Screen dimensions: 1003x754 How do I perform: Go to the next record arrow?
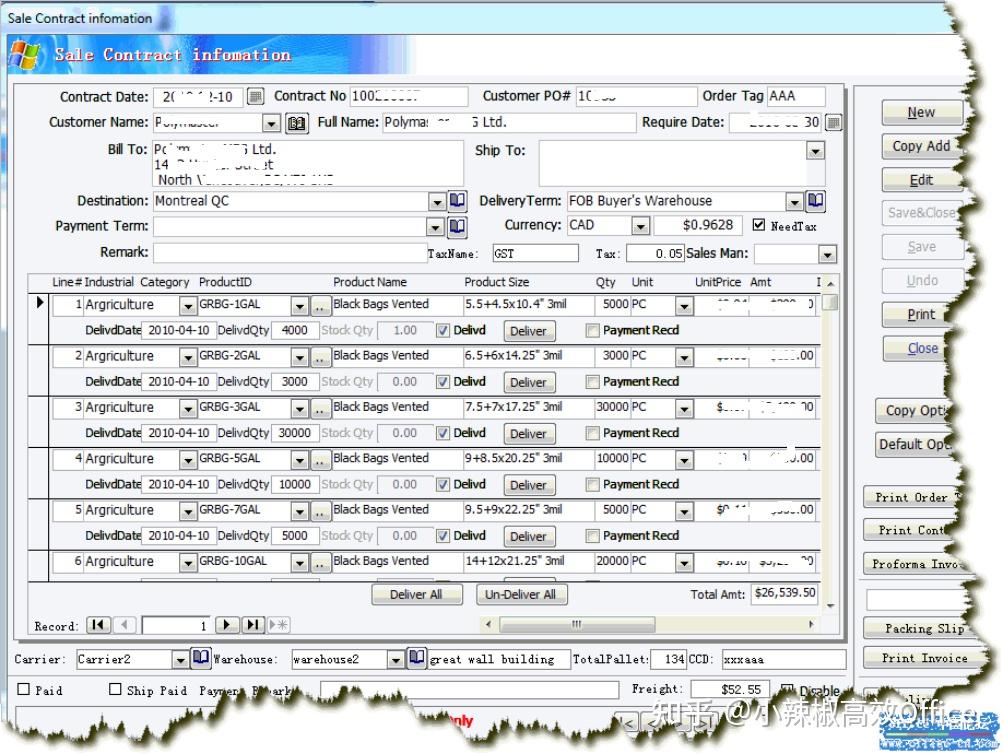point(228,625)
